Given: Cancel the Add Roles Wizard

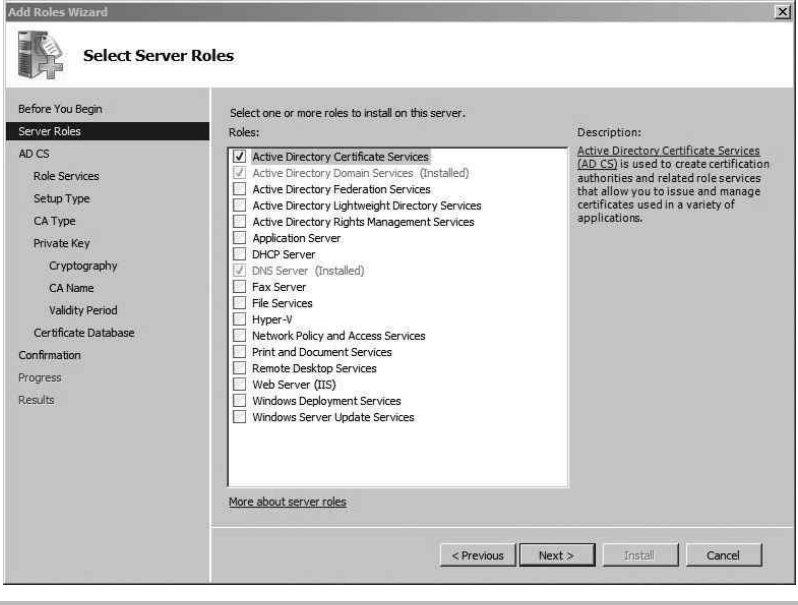Looking at the screenshot, I should pos(724,555).
